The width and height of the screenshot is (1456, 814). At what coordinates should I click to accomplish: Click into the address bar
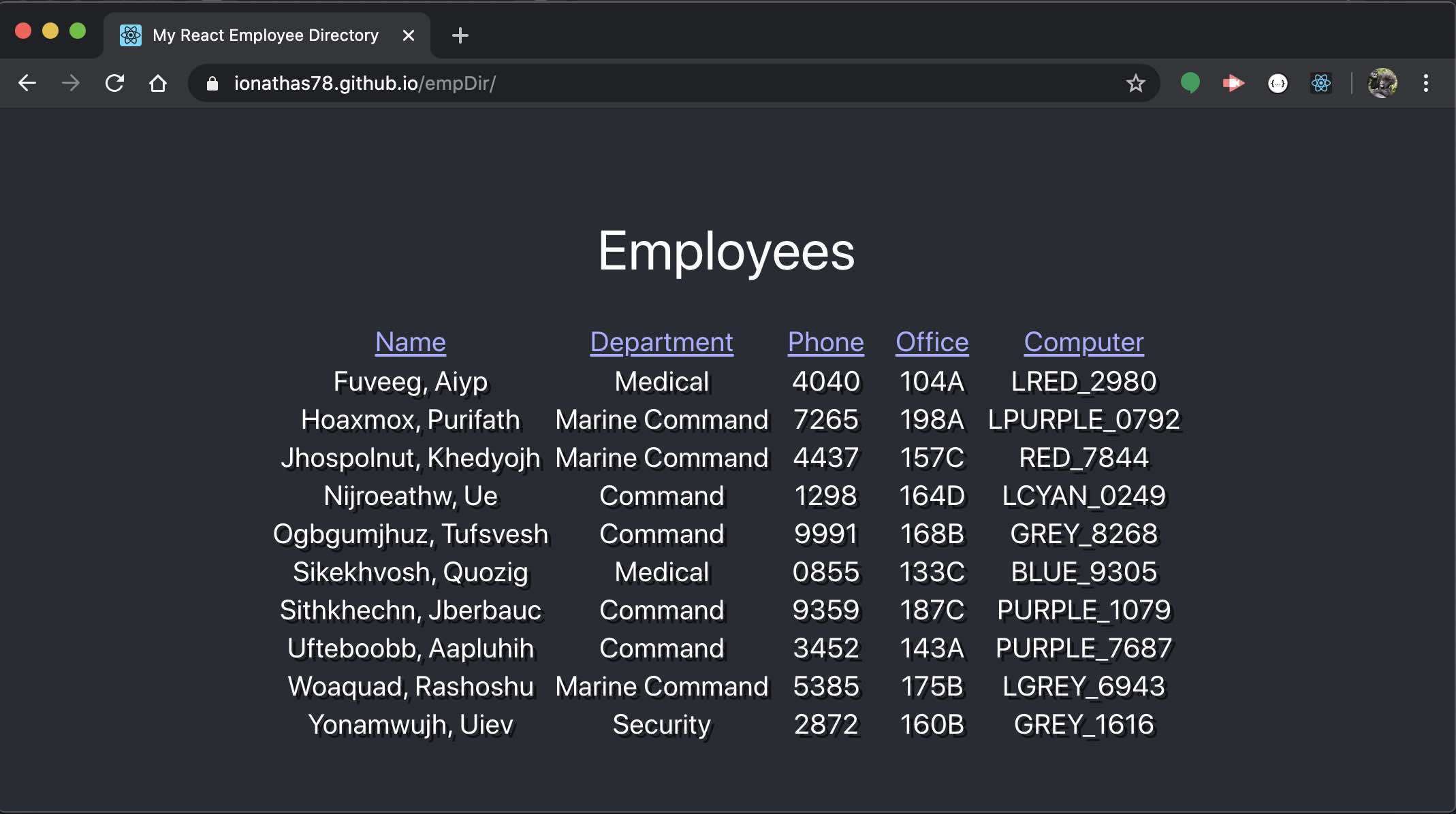[613, 83]
